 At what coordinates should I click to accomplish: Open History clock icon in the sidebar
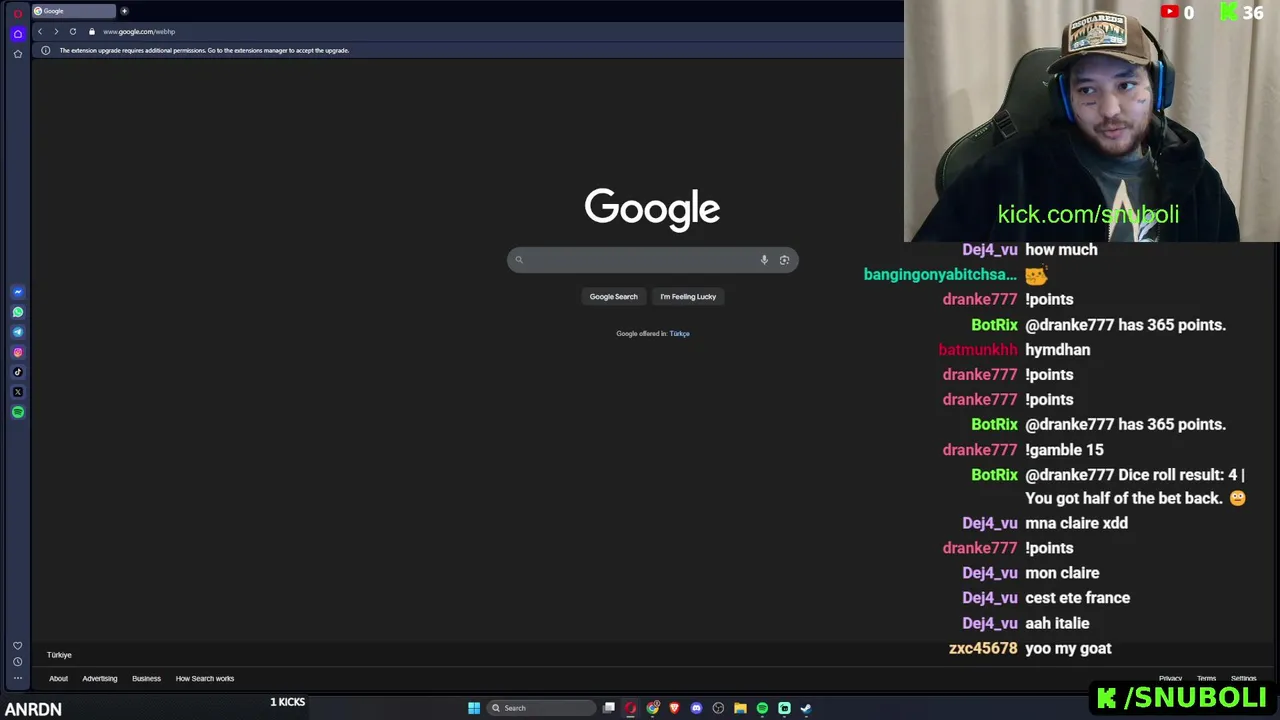point(17,662)
